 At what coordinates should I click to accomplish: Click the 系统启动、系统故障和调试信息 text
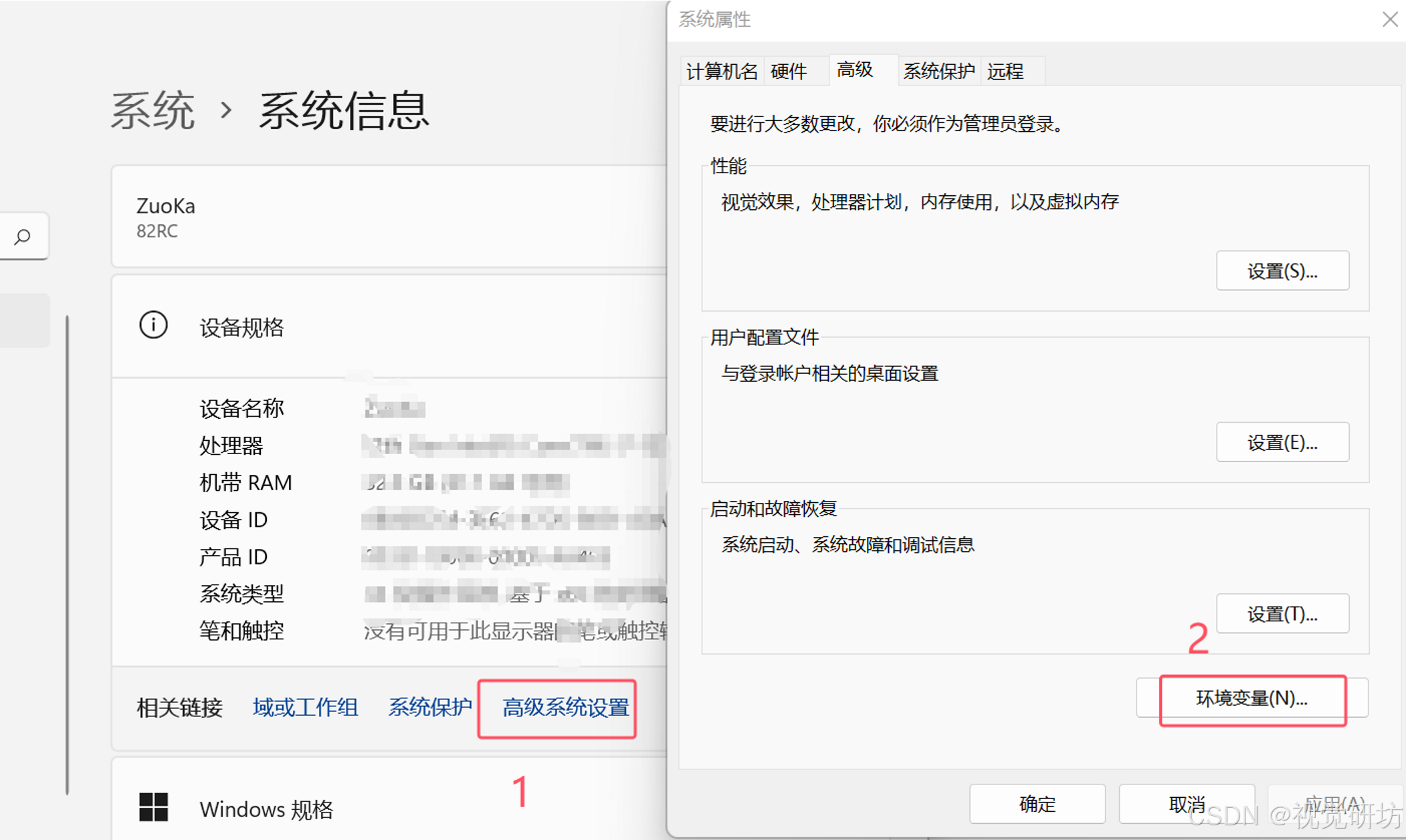(x=848, y=545)
